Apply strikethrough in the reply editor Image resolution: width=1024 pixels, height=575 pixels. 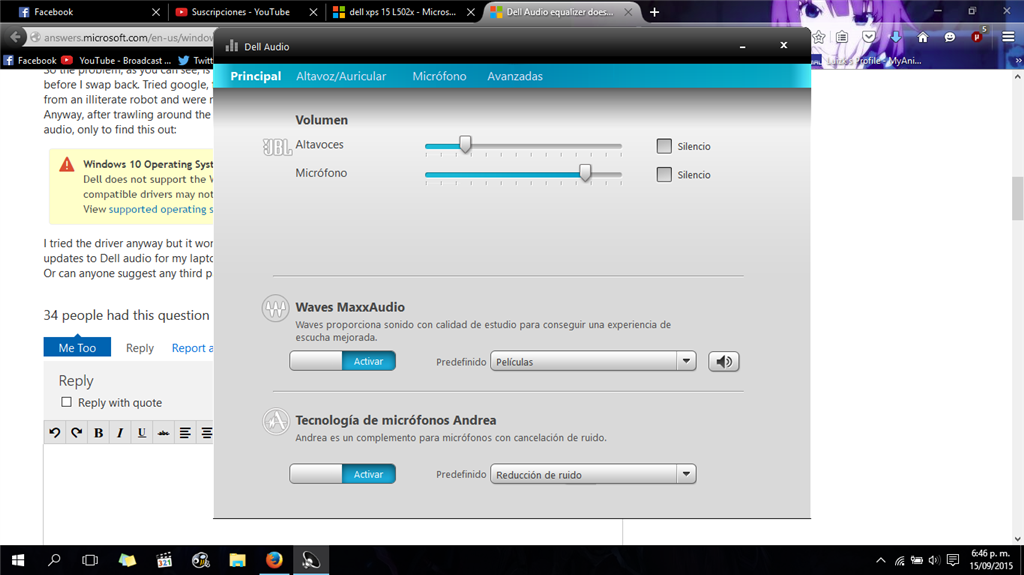tap(163, 433)
